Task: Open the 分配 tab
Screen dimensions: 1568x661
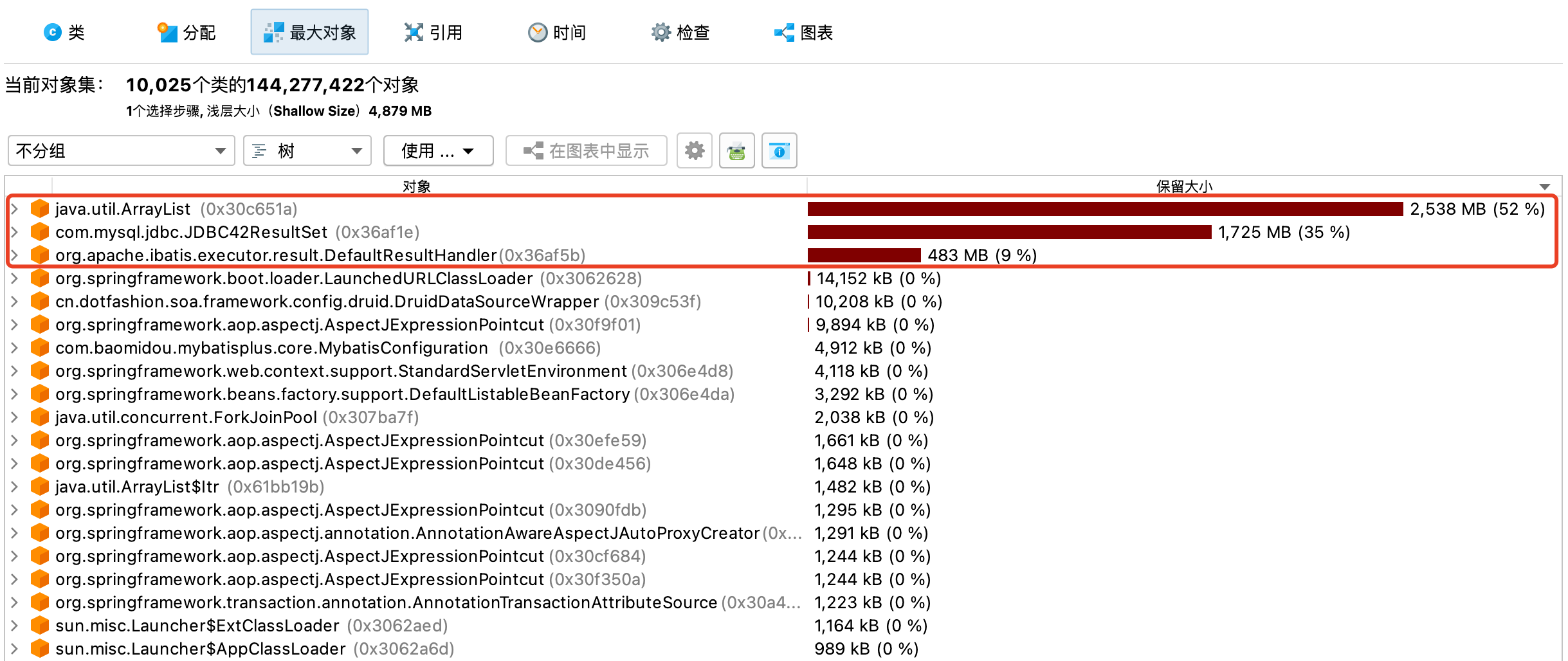Action: 186,32
